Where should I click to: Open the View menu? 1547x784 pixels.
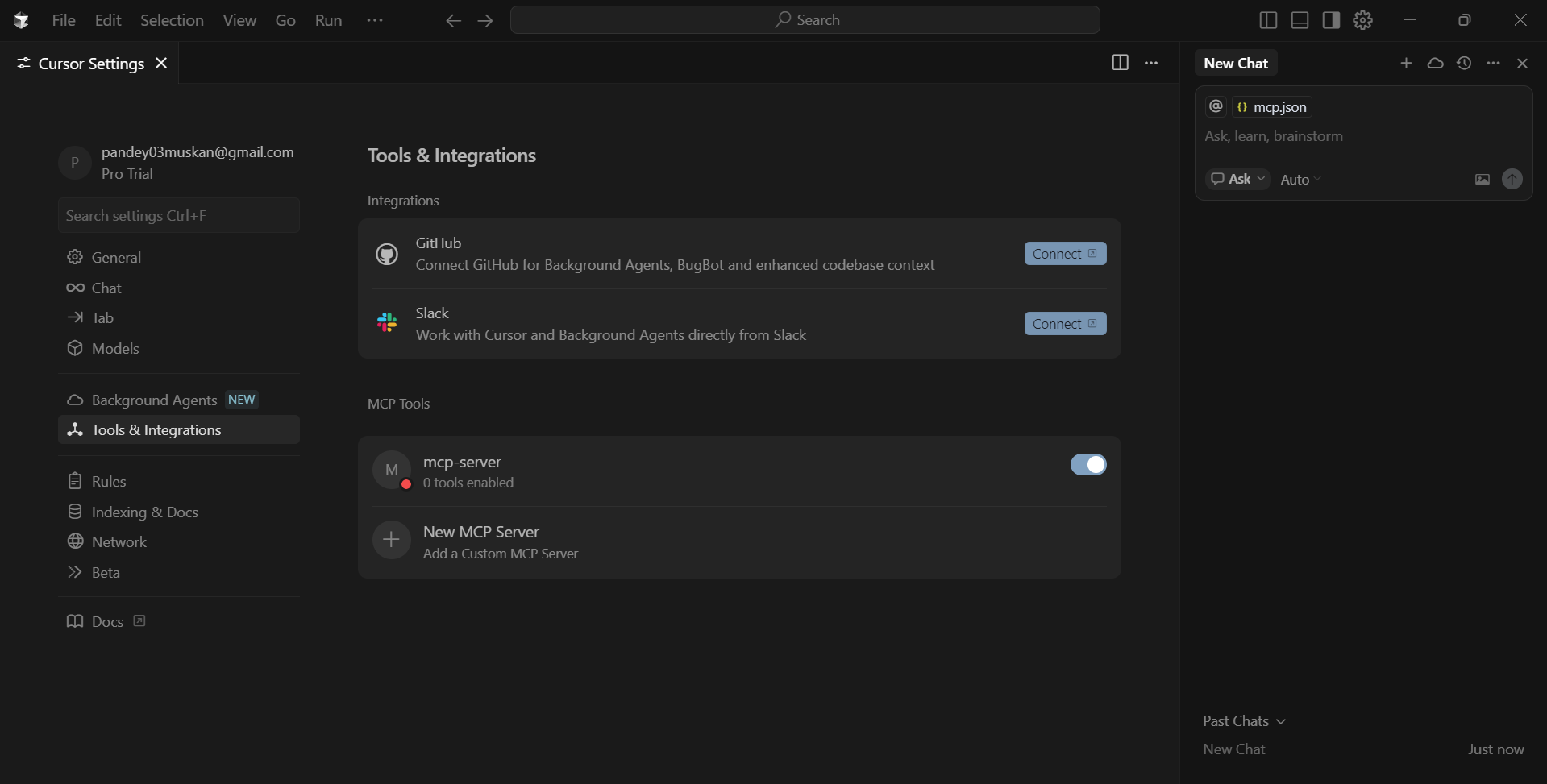(239, 20)
